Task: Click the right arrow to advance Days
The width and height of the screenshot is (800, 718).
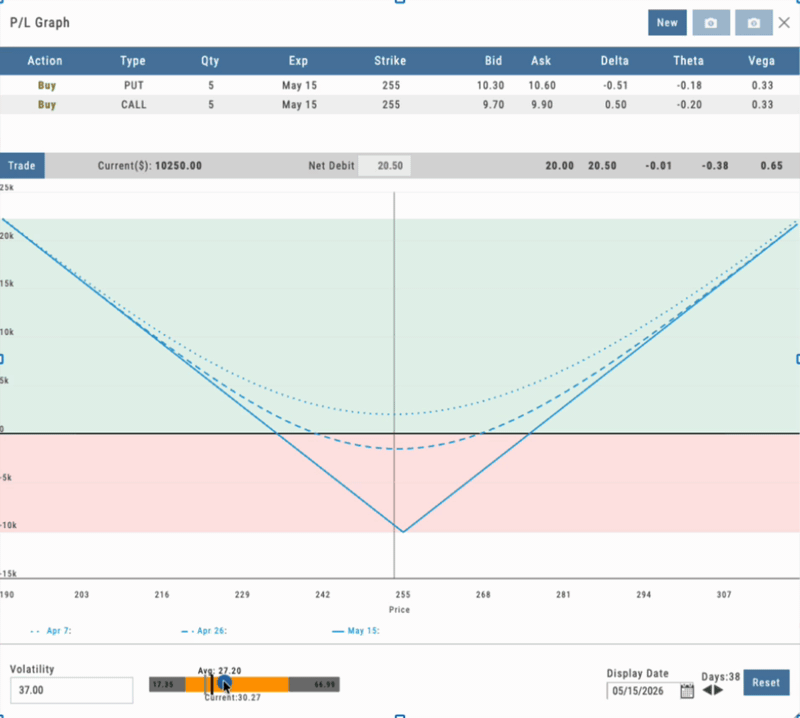Action: (x=717, y=689)
